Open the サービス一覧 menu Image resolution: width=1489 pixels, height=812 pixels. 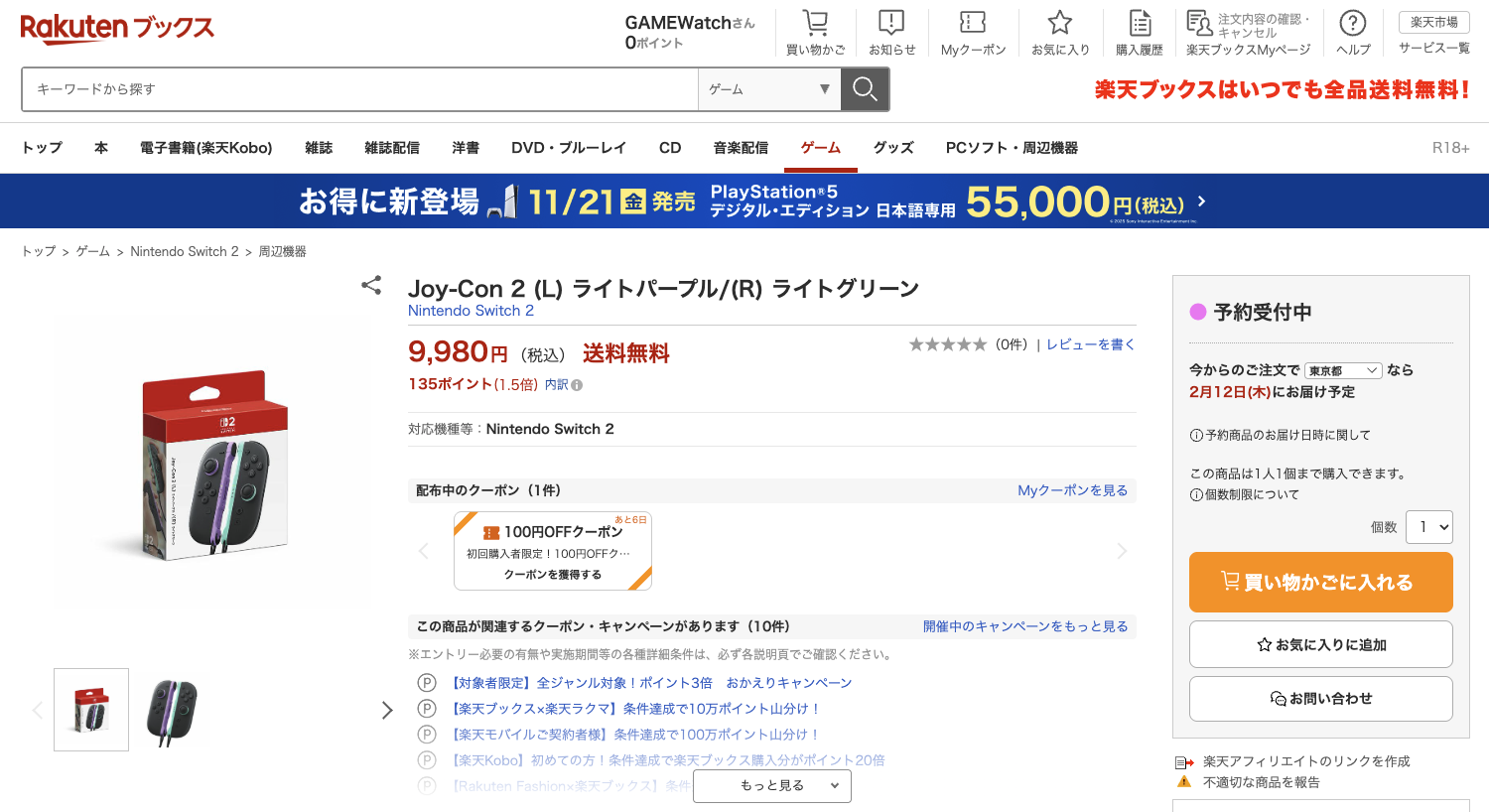[1434, 48]
